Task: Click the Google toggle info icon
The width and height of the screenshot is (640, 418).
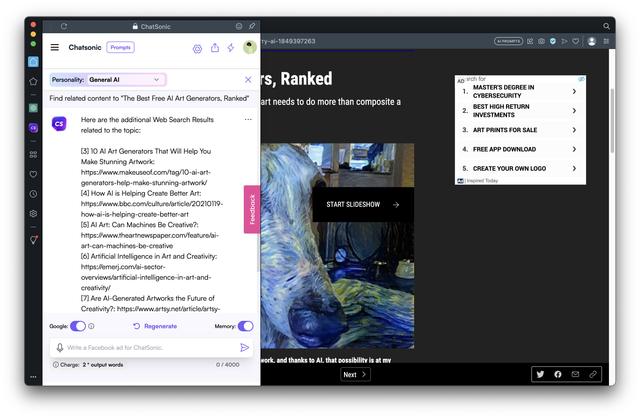Action: point(91,326)
